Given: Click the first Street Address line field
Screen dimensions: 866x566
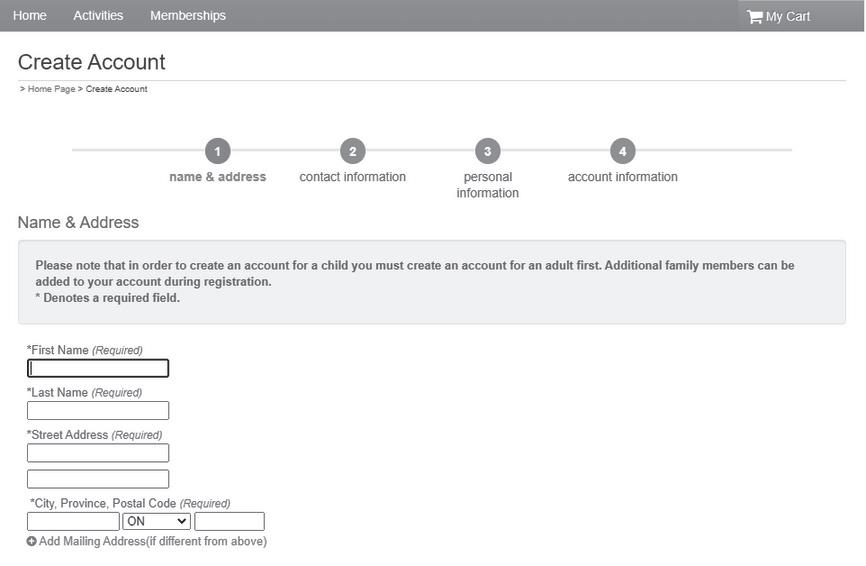Looking at the screenshot, I should (98, 453).
